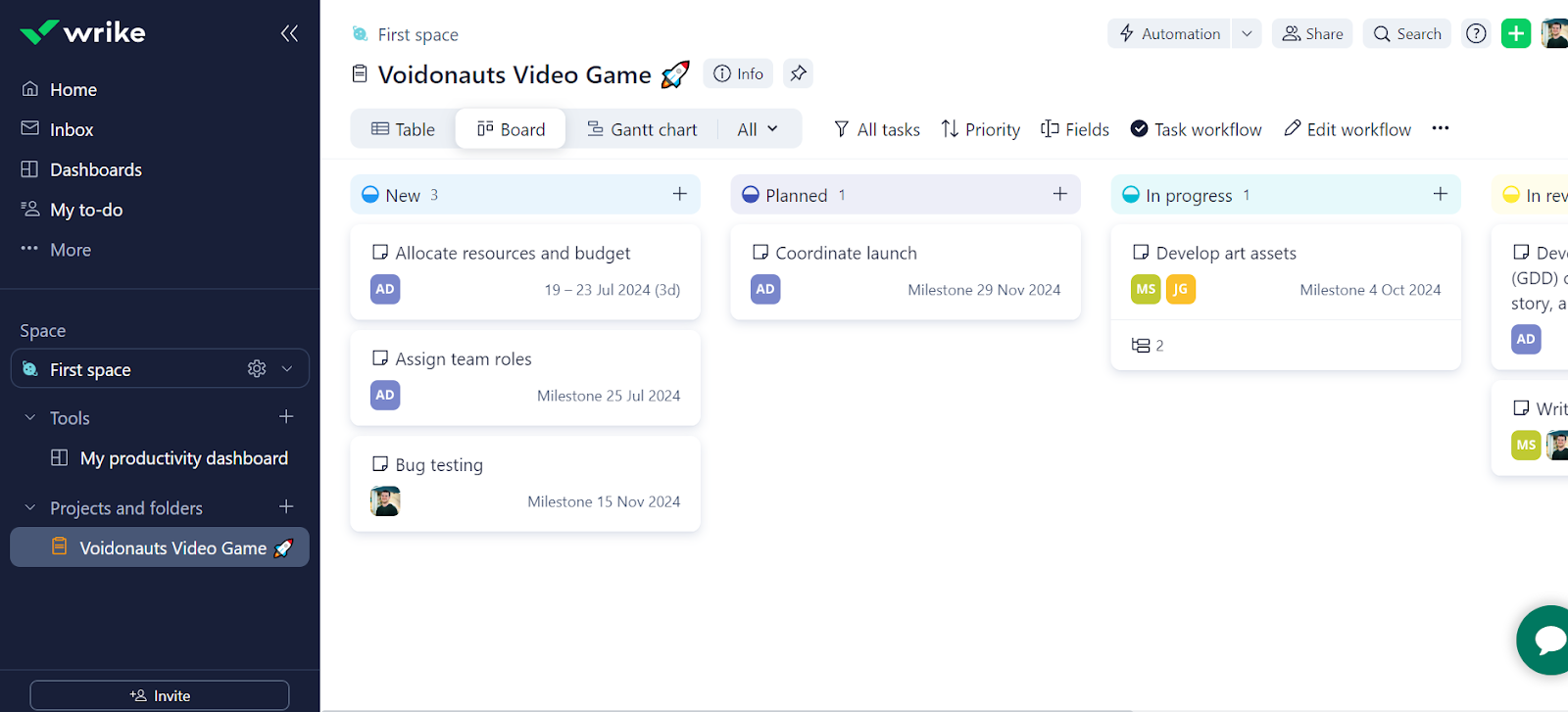Collapse the Tools section
The image size is (1568, 712).
click(x=29, y=418)
